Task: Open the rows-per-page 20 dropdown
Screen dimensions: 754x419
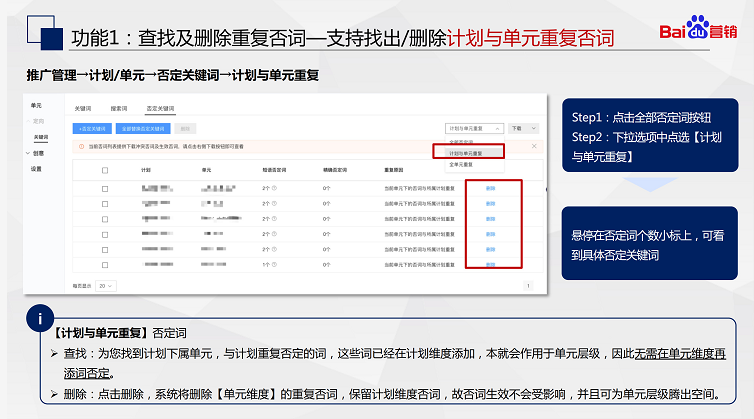Action: point(105,285)
